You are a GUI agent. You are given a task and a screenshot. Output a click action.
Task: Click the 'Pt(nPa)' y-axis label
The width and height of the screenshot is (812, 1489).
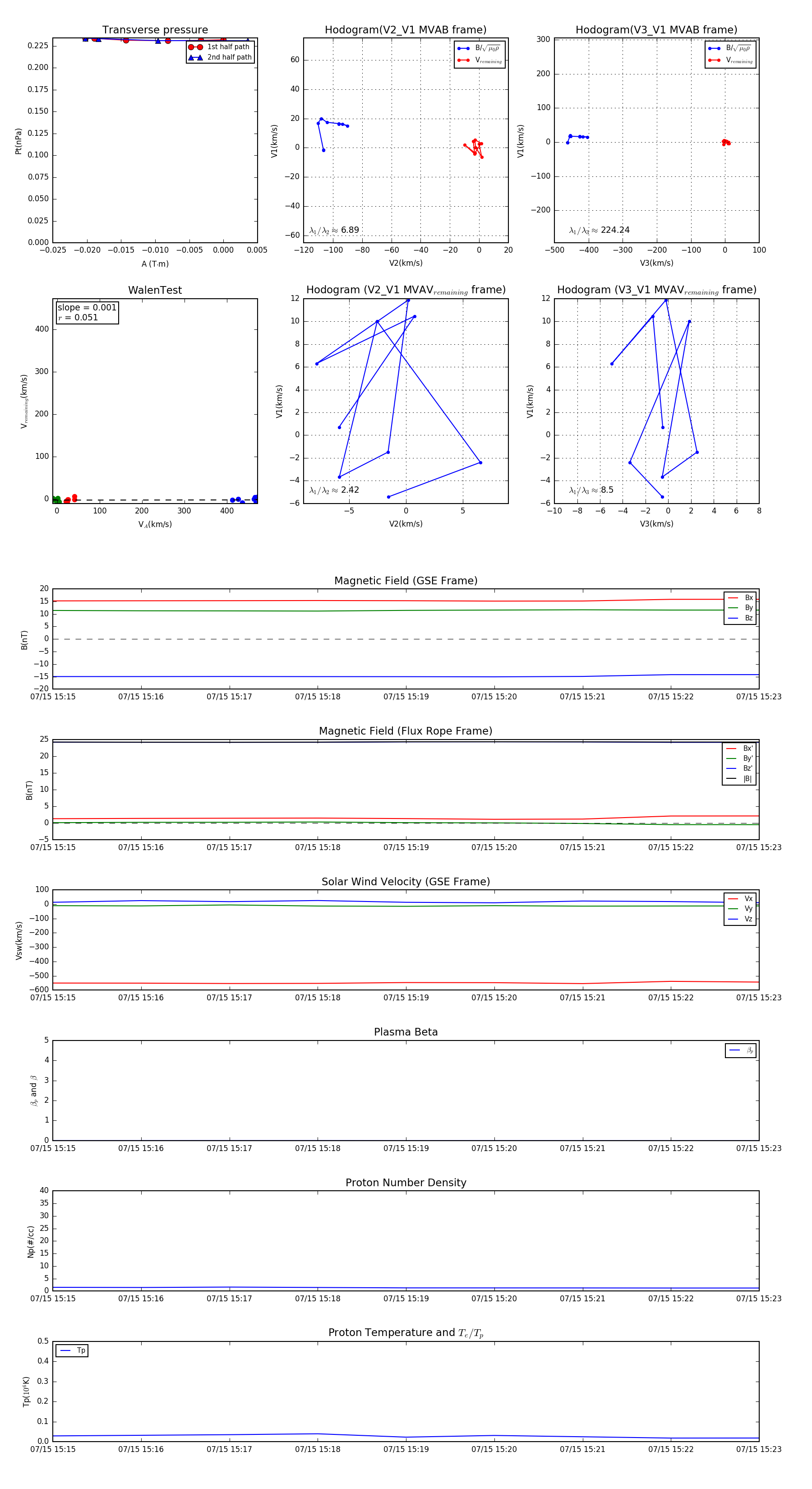[x=18, y=141]
